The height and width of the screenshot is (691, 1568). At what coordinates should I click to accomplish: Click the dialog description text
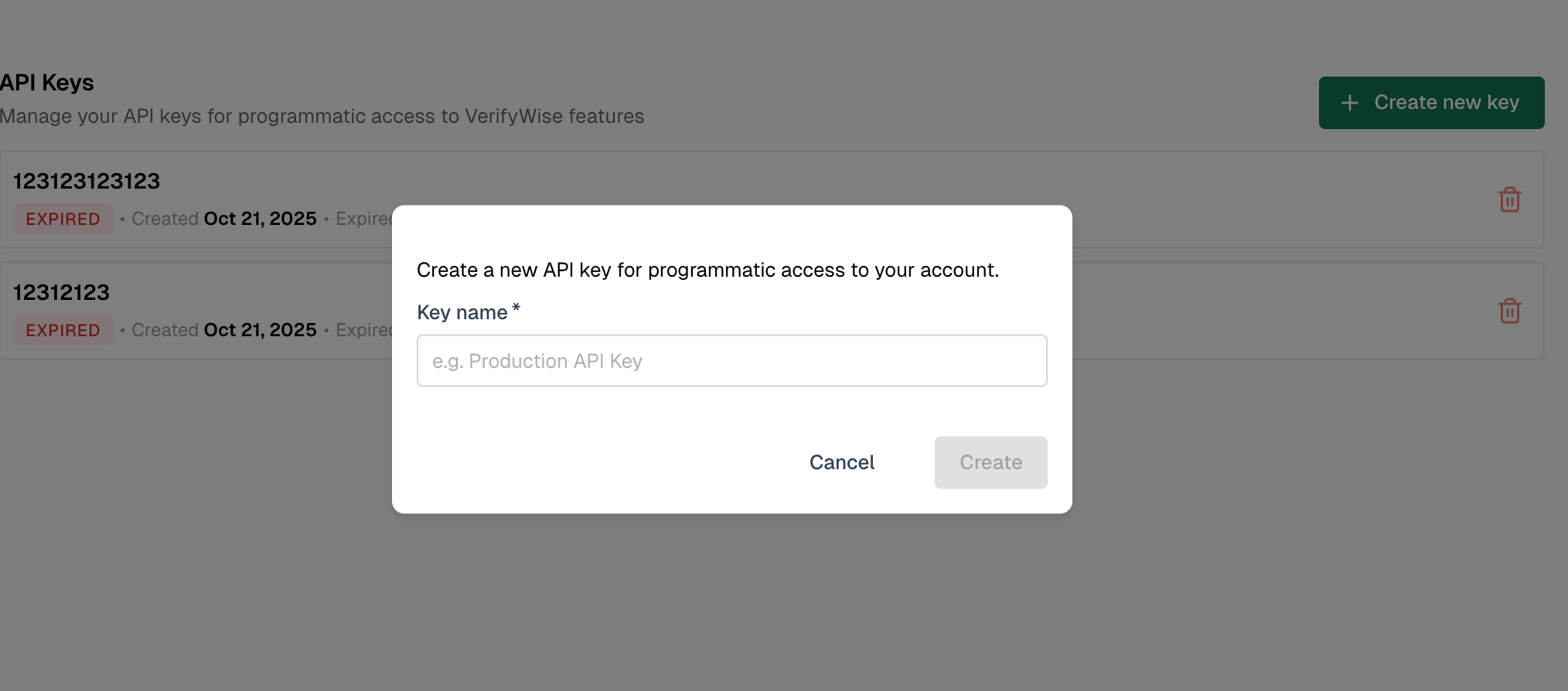point(707,270)
